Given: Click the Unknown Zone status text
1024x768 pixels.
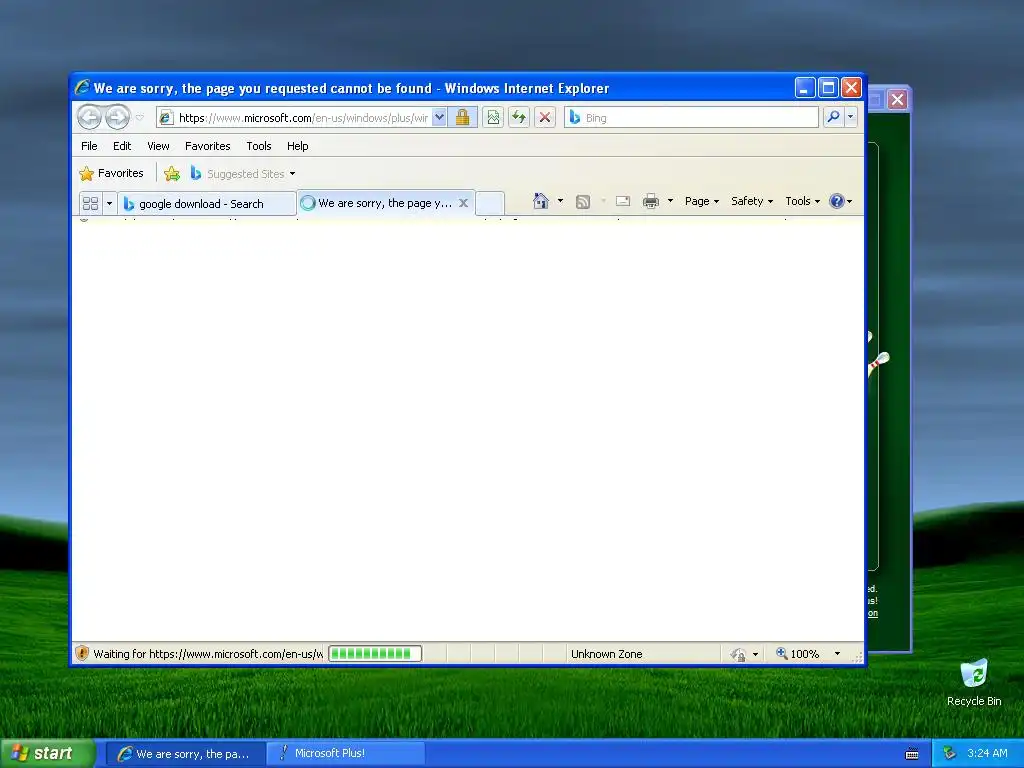Looking at the screenshot, I should [x=606, y=654].
